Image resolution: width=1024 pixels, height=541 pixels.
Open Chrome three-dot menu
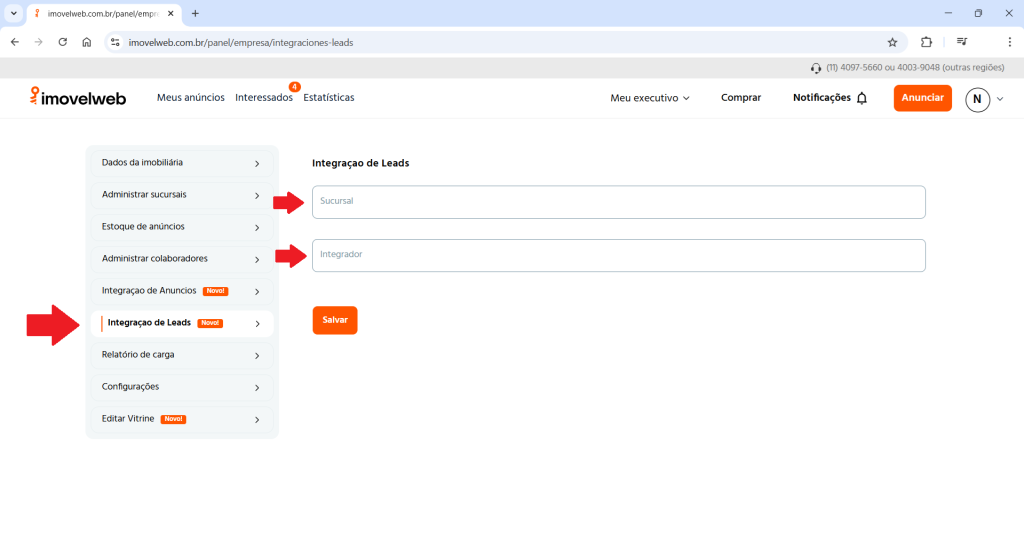click(x=1009, y=42)
